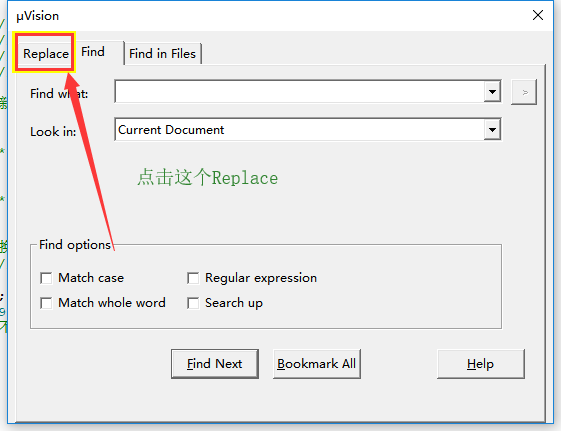Click the green Replace annotation text
The height and width of the screenshot is (431, 561).
(x=208, y=177)
